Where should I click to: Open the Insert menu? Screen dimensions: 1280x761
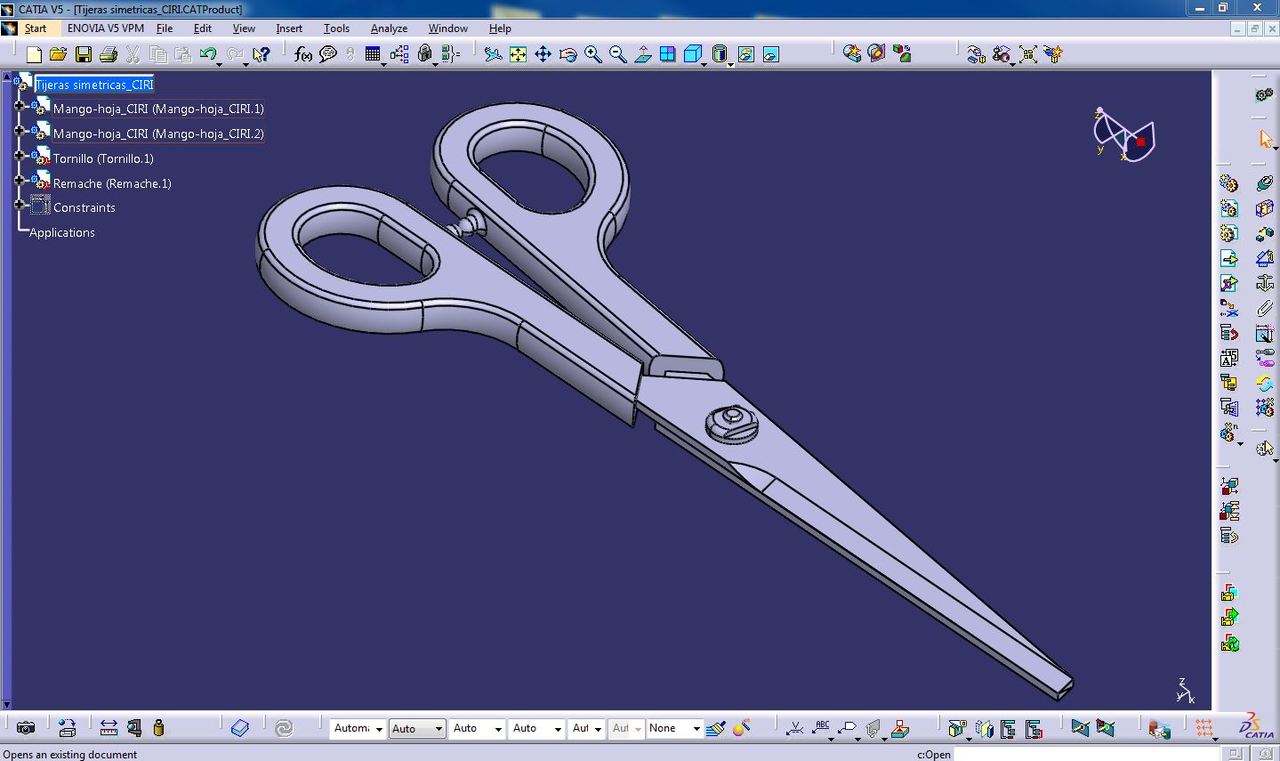pos(289,28)
